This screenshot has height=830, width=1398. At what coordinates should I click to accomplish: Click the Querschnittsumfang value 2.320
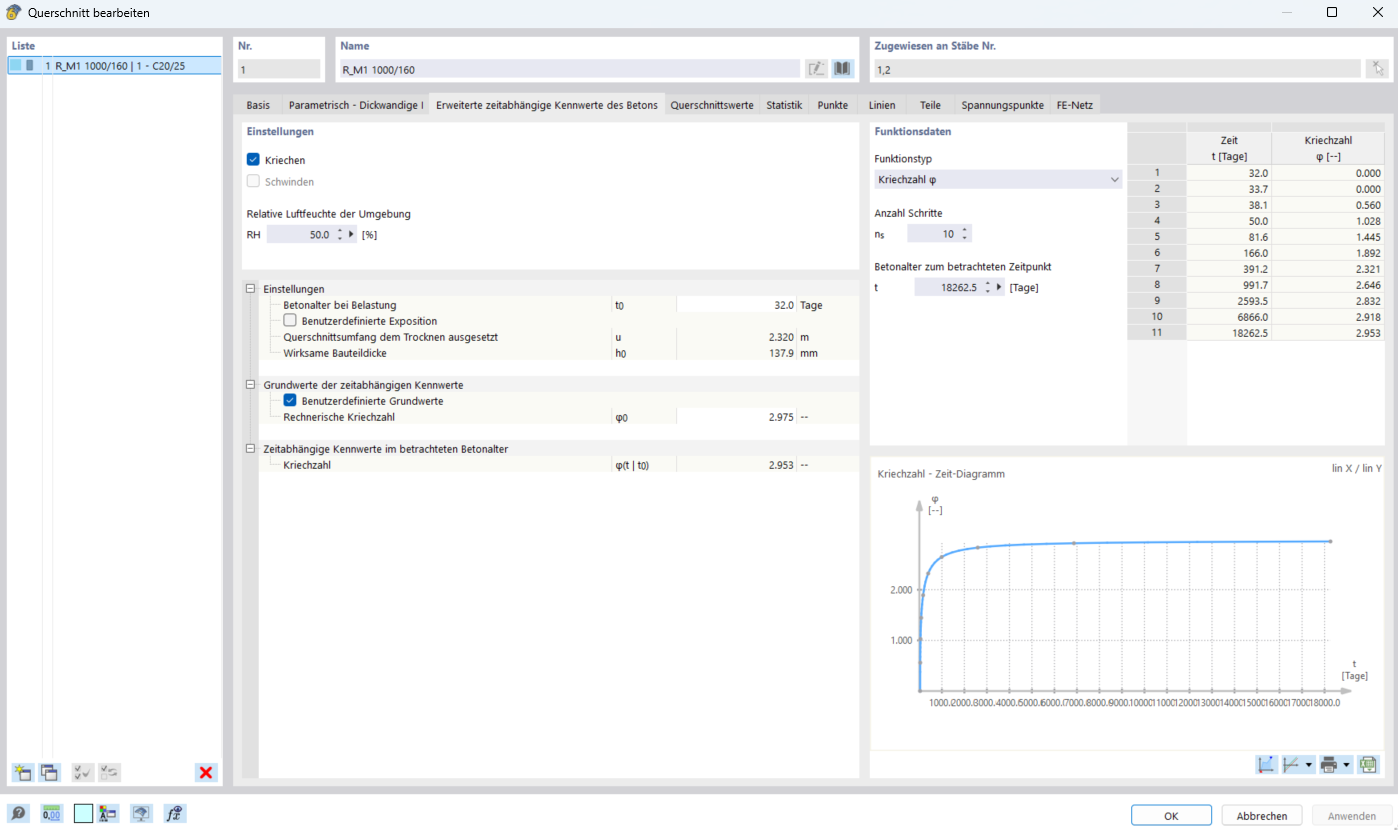[736, 337]
